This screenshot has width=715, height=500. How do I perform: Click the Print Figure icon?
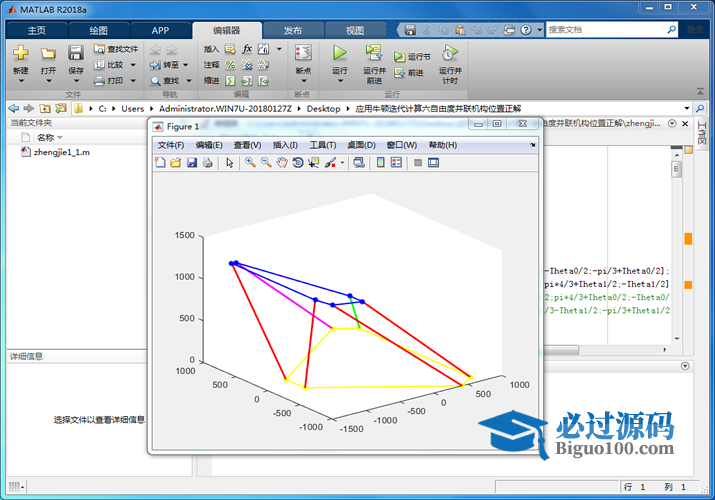coord(207,163)
